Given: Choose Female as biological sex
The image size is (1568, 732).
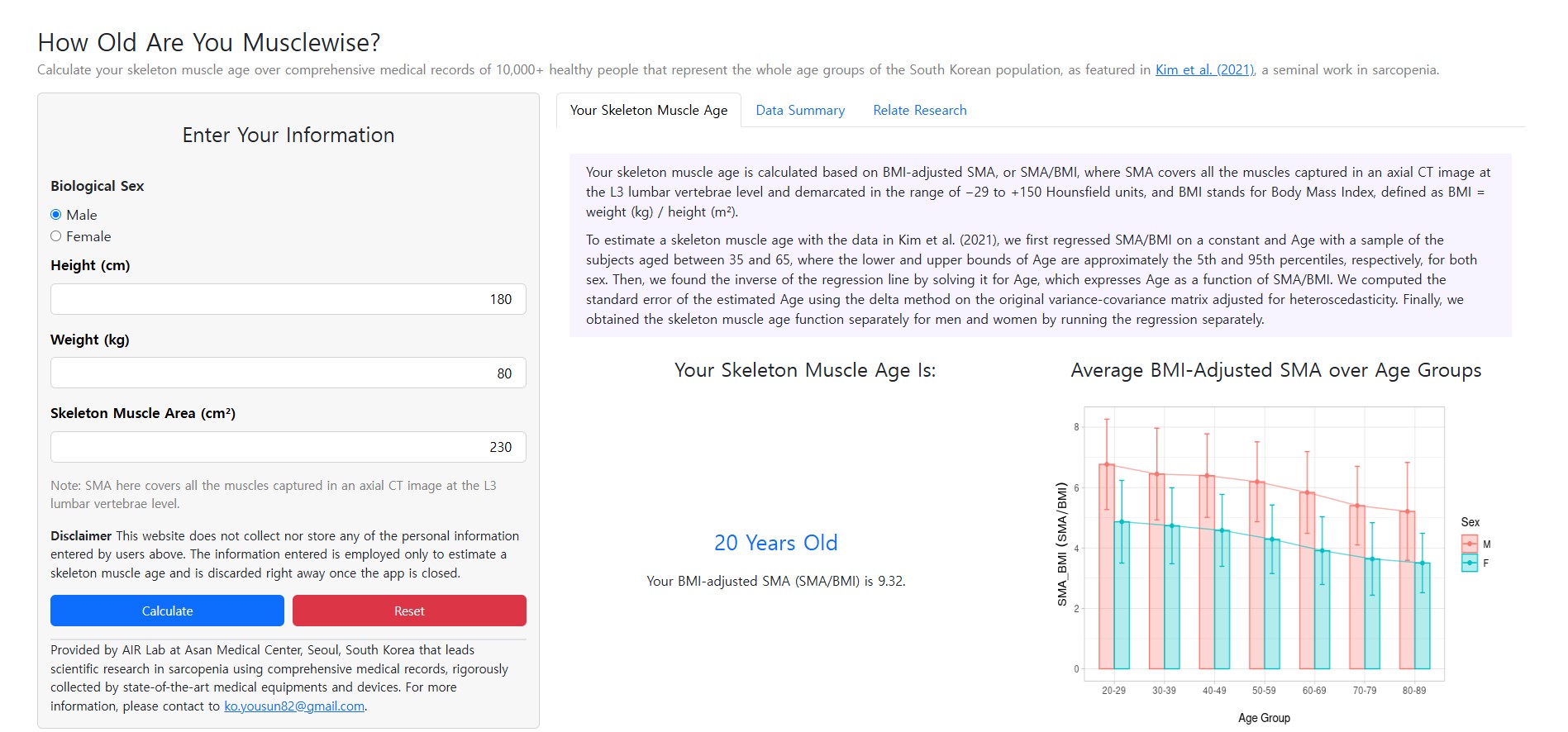Looking at the screenshot, I should coord(56,236).
